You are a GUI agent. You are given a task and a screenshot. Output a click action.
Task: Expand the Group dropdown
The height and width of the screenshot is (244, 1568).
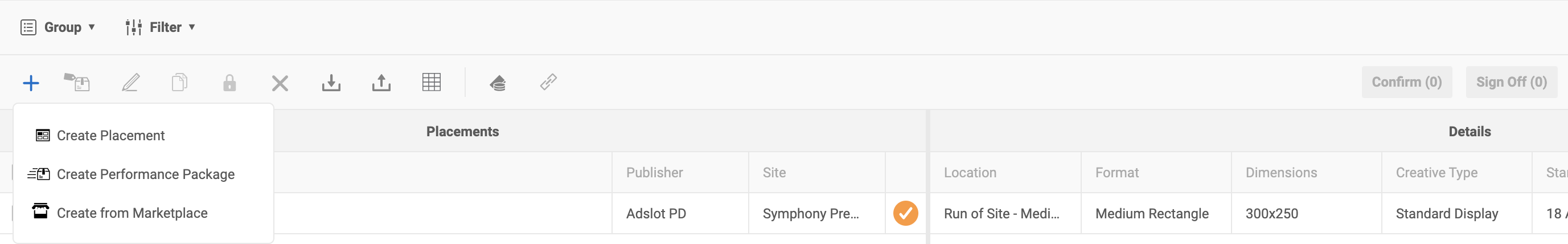point(58,27)
